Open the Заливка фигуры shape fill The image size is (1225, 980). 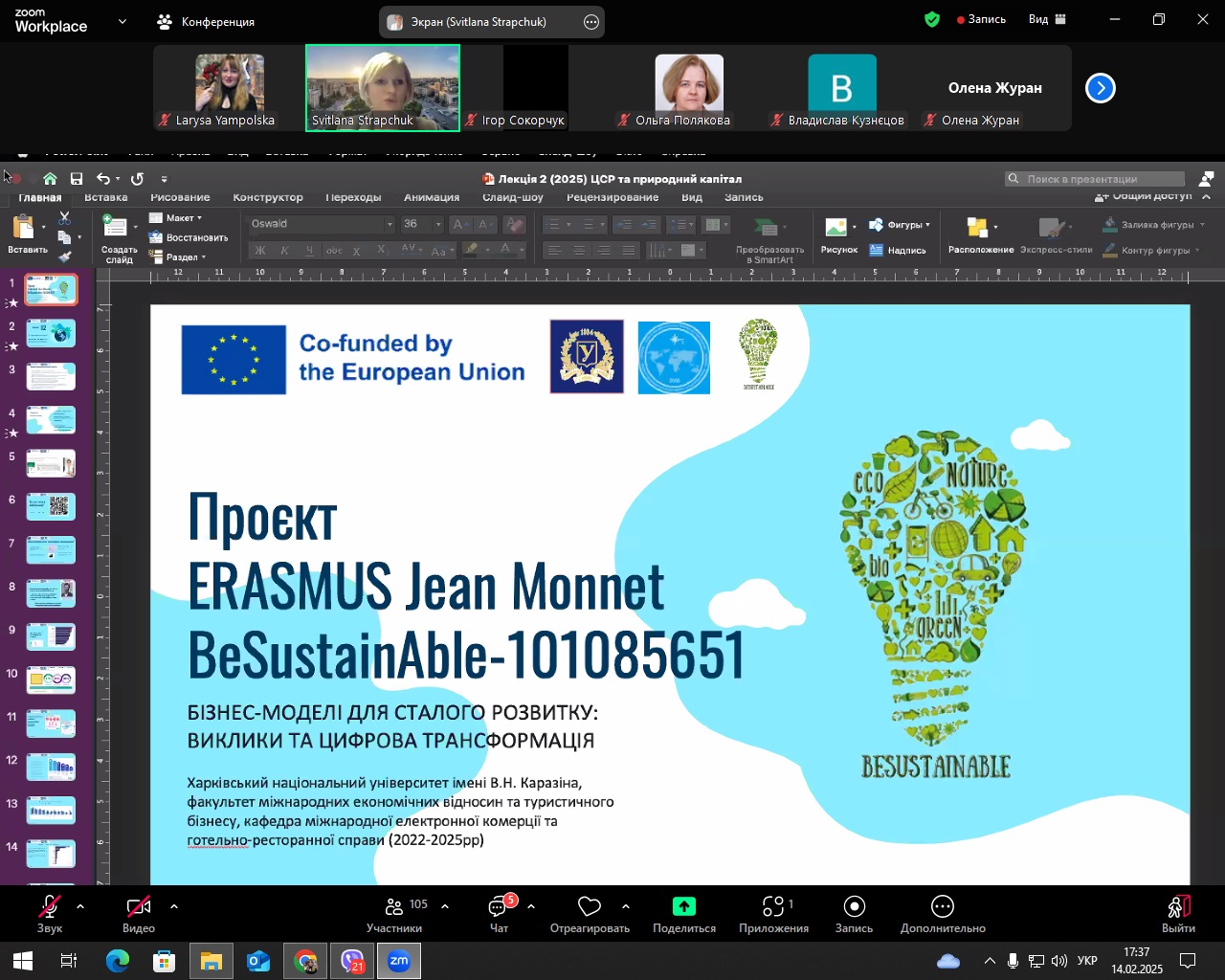pos(1153,225)
